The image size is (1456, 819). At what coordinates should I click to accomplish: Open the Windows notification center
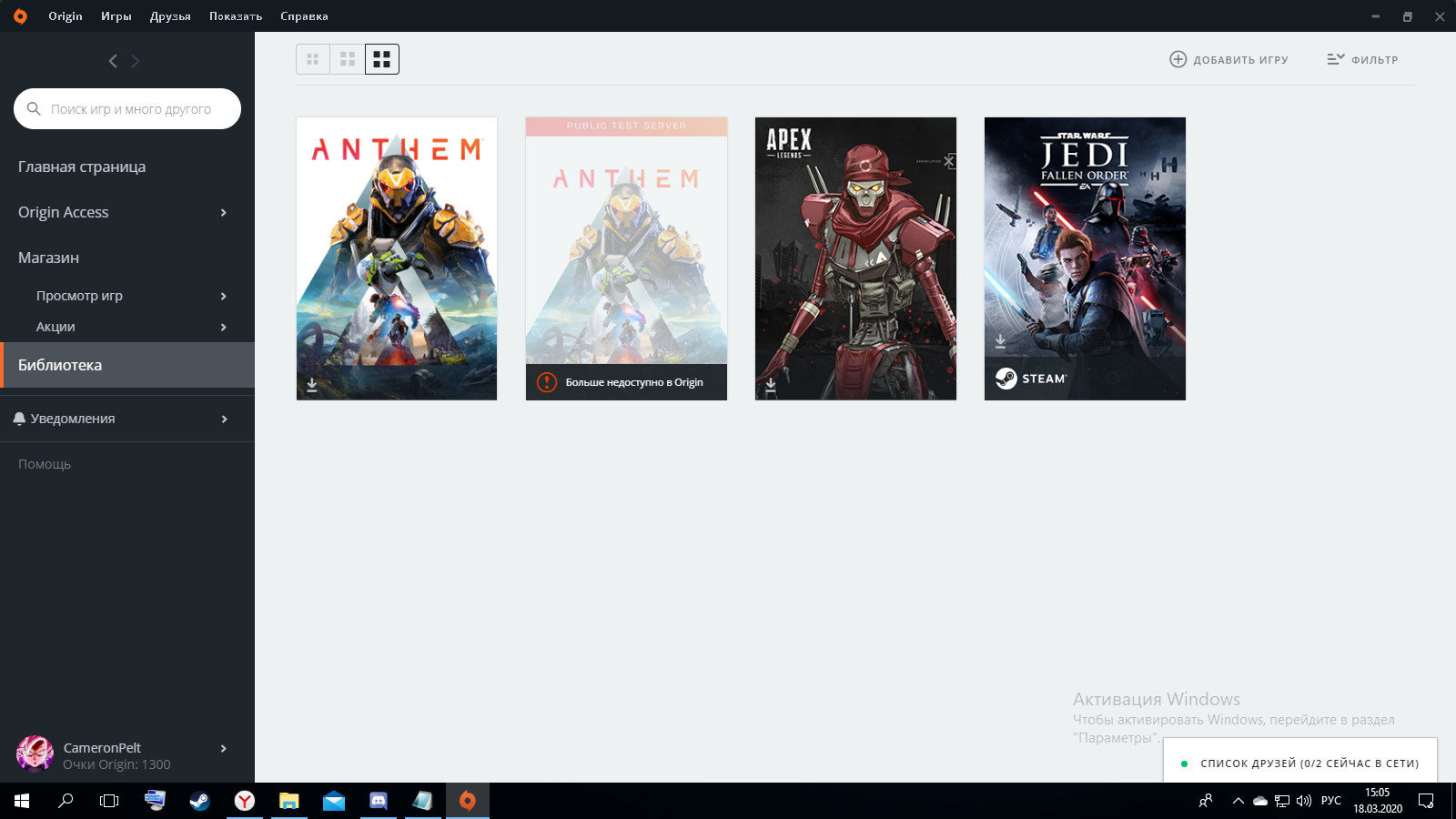coord(1426,801)
